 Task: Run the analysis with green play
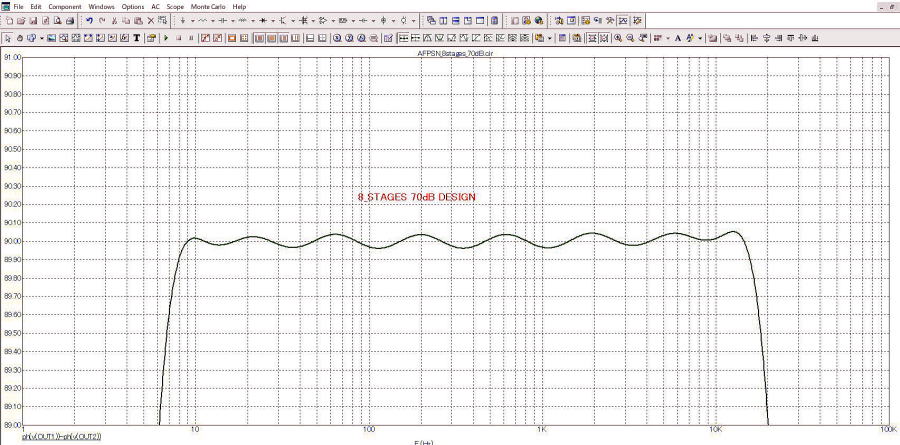point(166,38)
